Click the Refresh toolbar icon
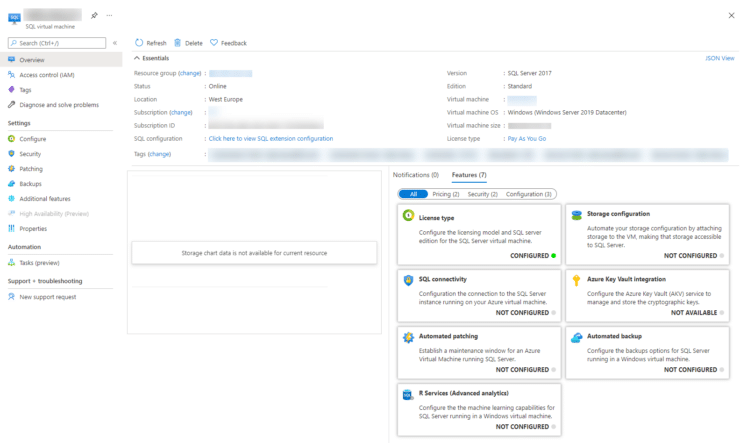This screenshot has height=443, width=740. [x=139, y=42]
